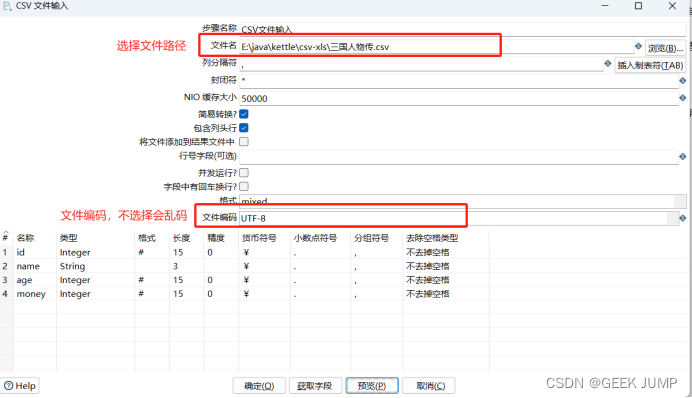Click length '15' cell in age row
This screenshot has height=398, width=692.
click(x=186, y=280)
